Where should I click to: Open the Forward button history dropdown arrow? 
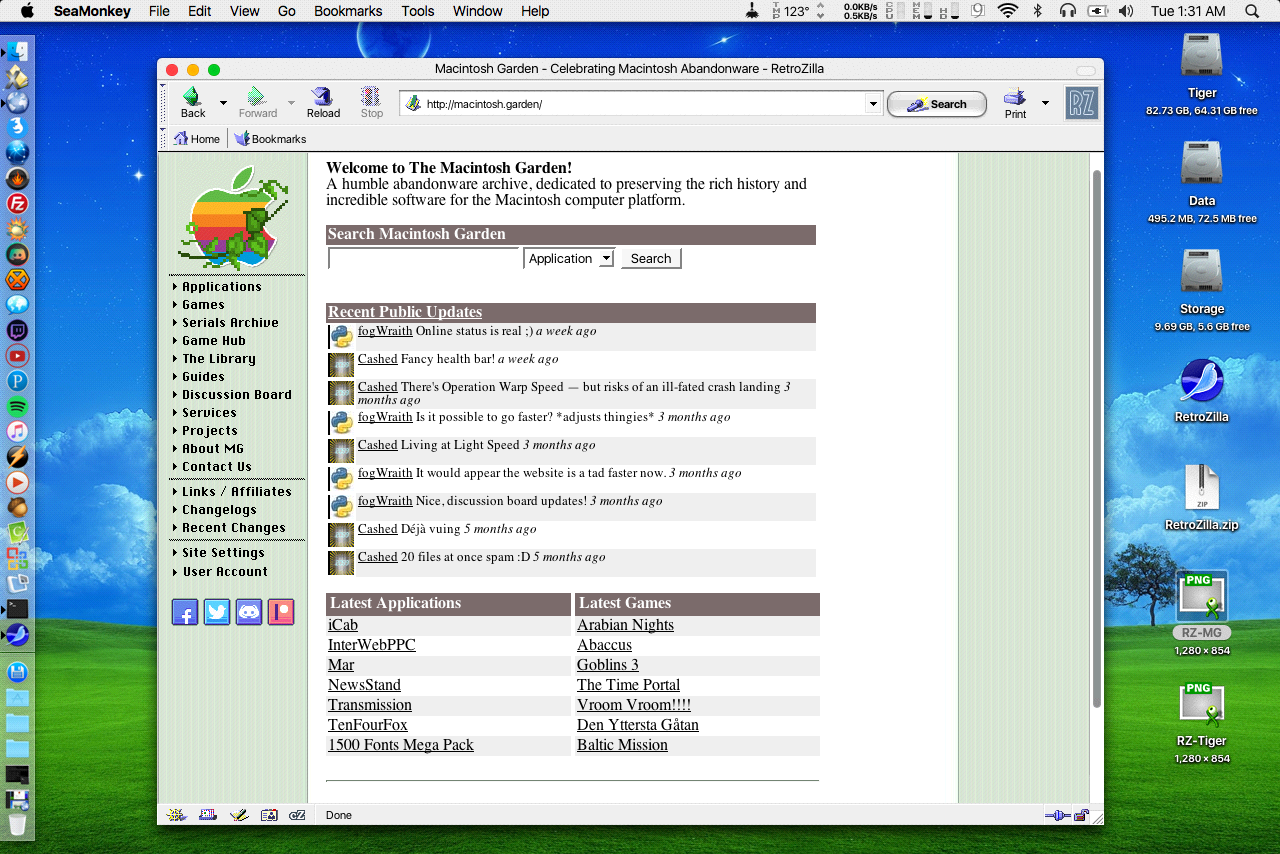[x=291, y=102]
